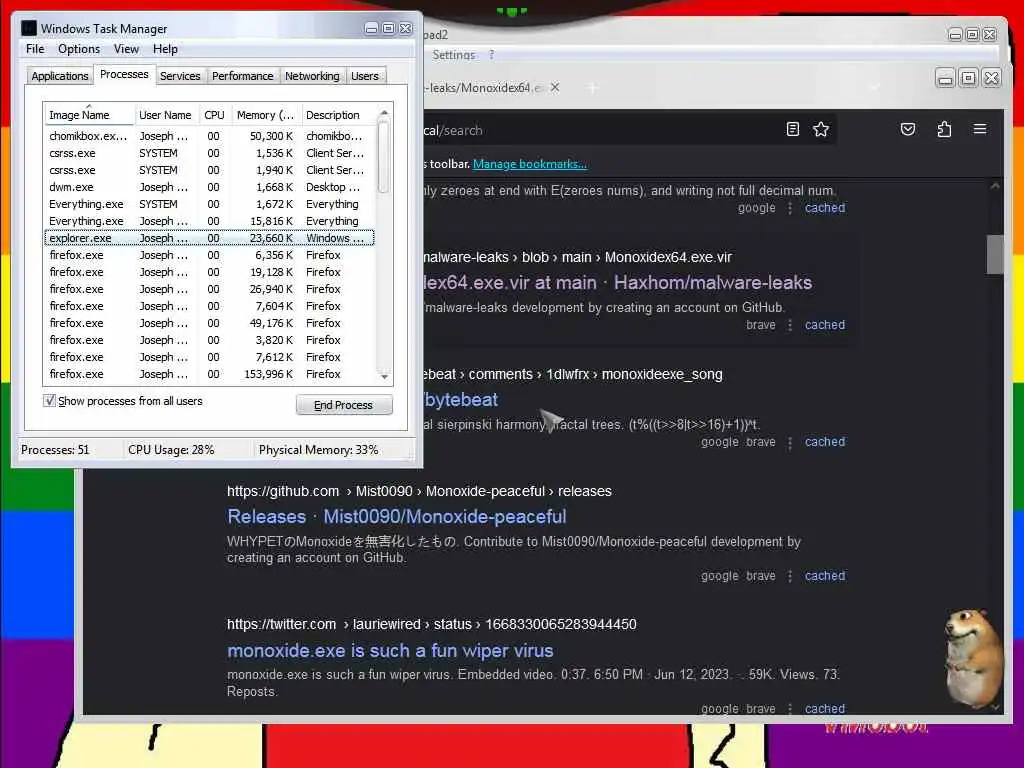Click Physical Memory: 33% status entry
This screenshot has height=768, width=1024.
pos(318,450)
